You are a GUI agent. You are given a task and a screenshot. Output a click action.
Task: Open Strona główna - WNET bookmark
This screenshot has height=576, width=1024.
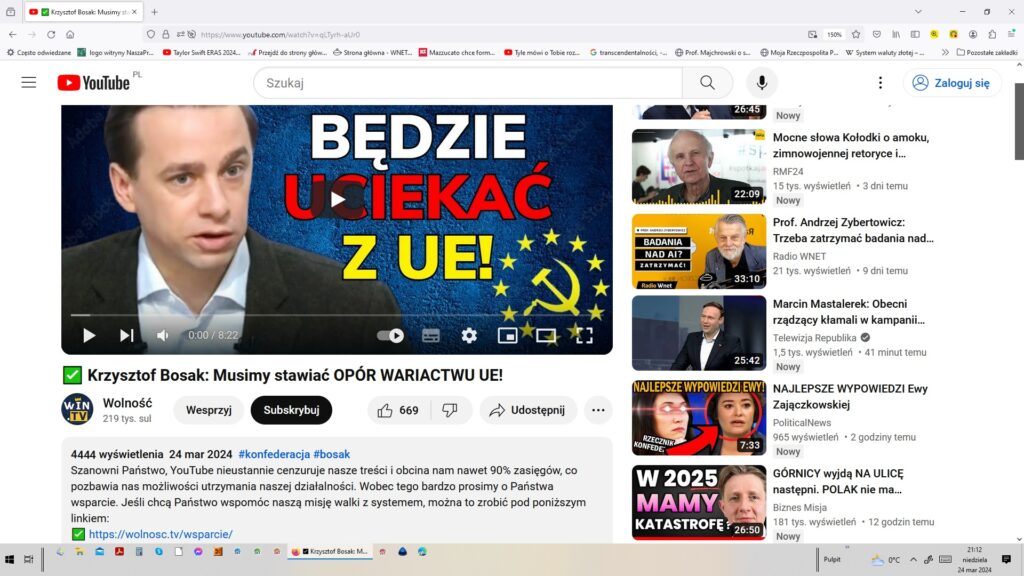(372, 52)
